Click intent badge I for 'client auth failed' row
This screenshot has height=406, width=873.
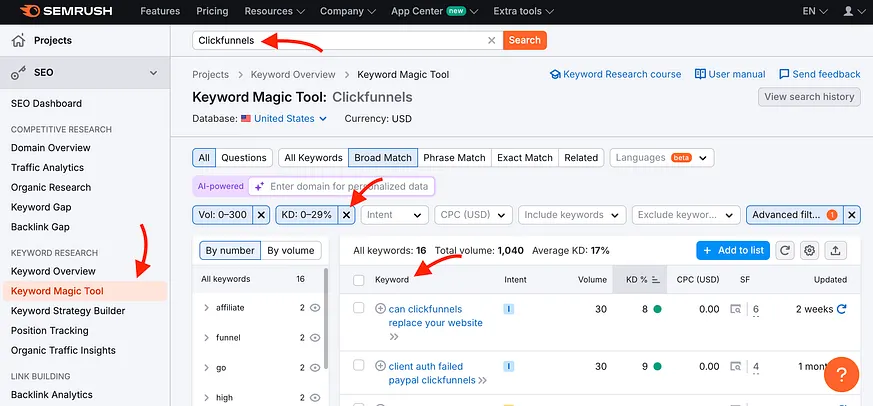(508, 366)
